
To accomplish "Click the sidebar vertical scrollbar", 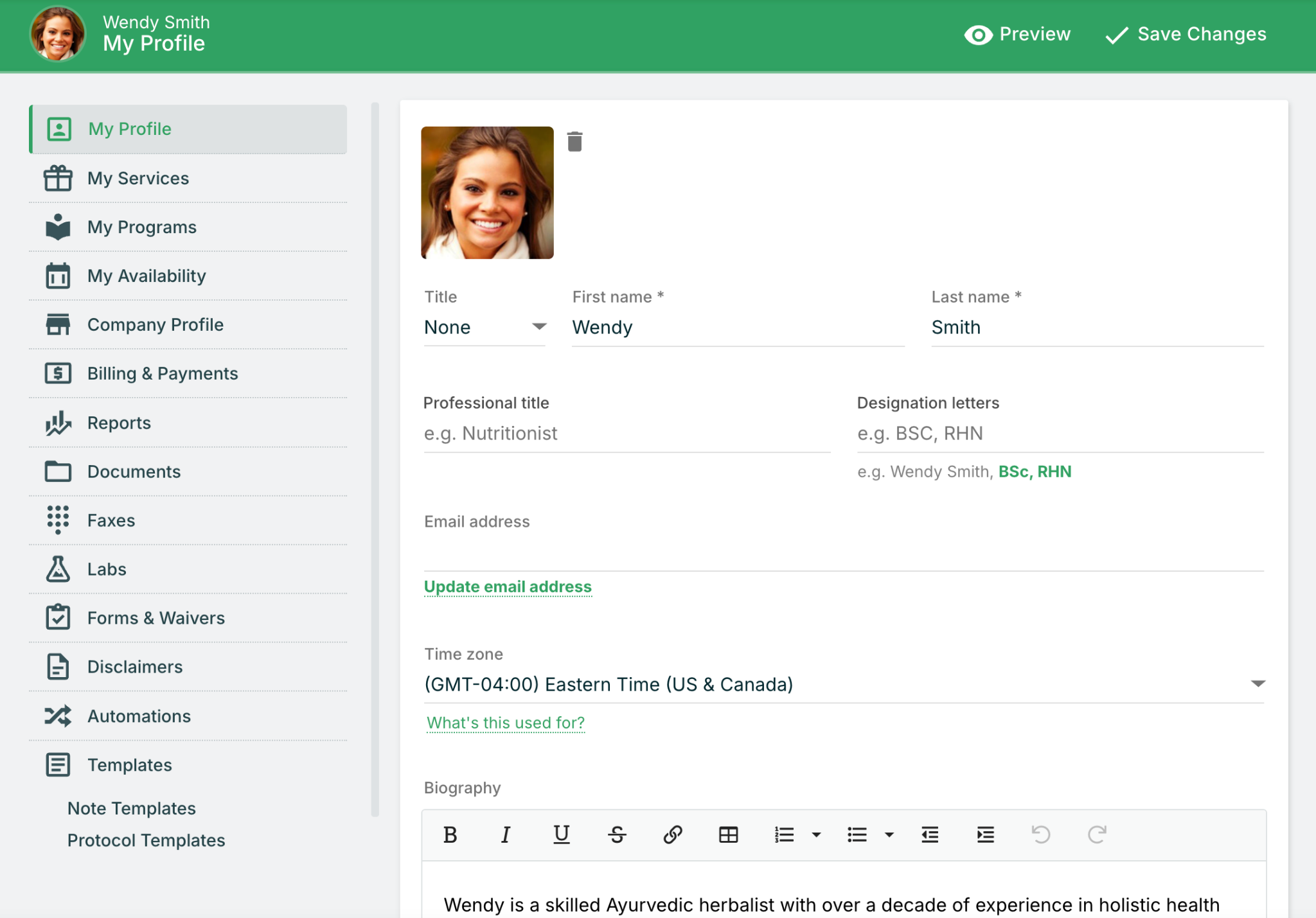I will point(375,459).
